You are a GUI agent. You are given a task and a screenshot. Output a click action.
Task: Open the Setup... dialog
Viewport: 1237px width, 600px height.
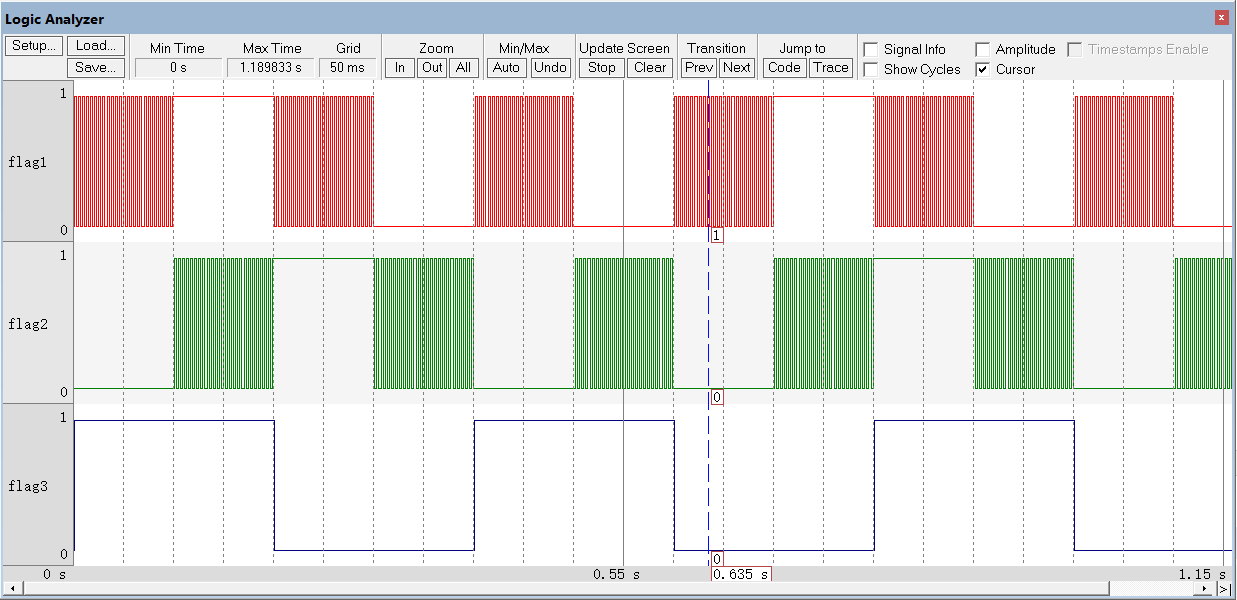[x=34, y=46]
